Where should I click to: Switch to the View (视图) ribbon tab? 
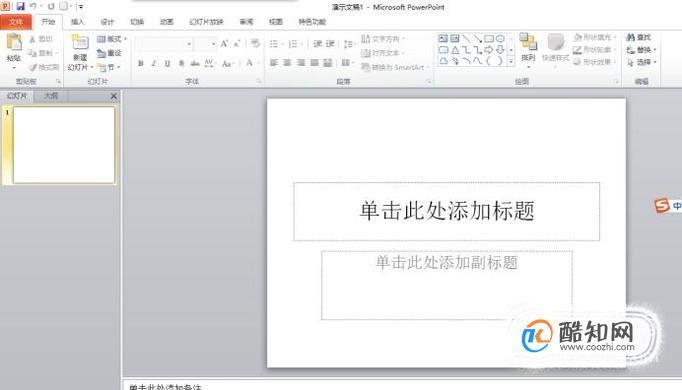[276, 22]
